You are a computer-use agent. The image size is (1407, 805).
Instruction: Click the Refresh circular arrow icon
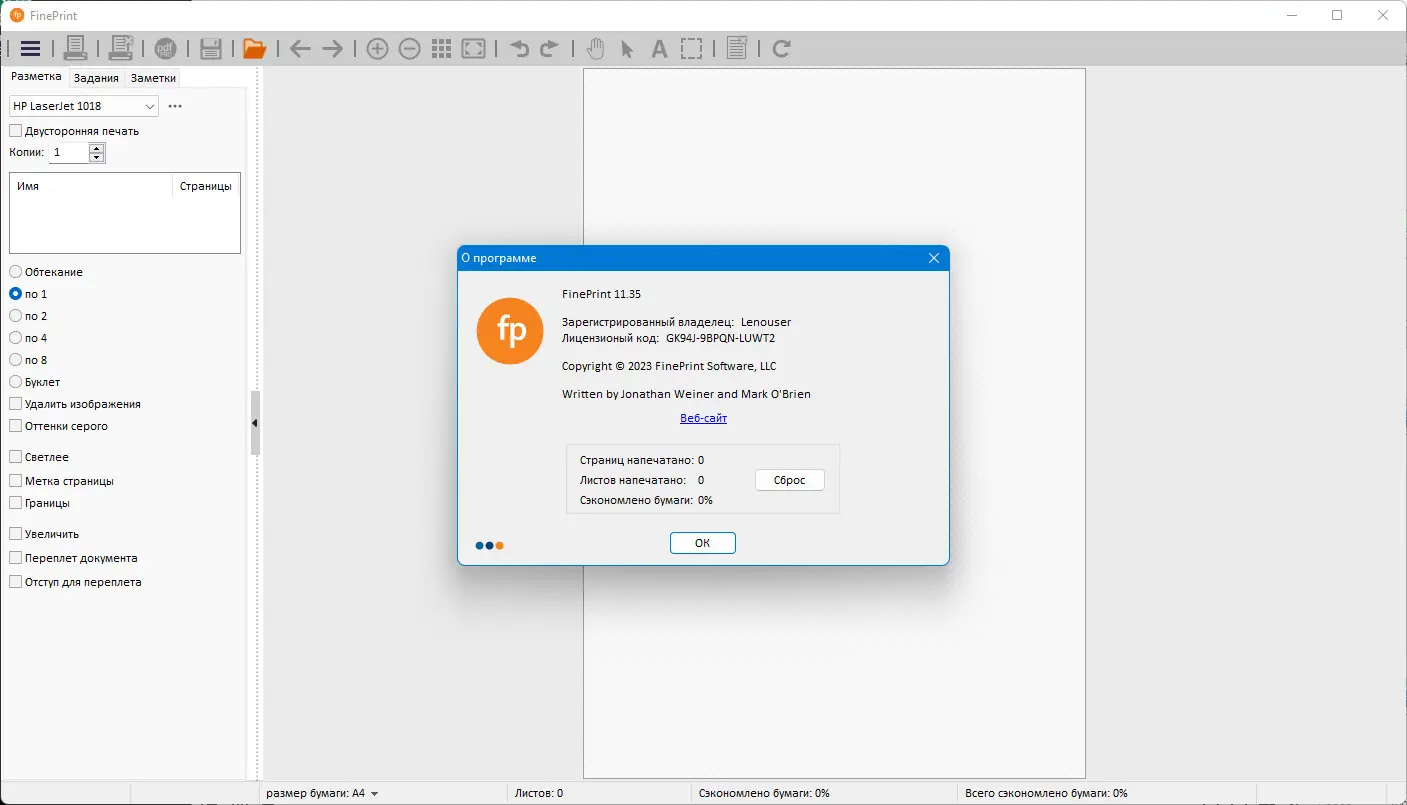pyautogui.click(x=782, y=48)
